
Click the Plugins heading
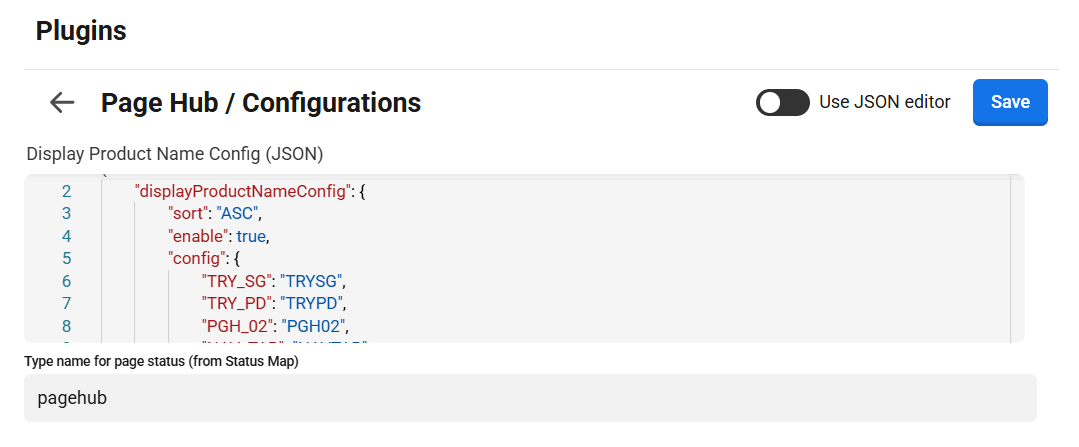[81, 31]
